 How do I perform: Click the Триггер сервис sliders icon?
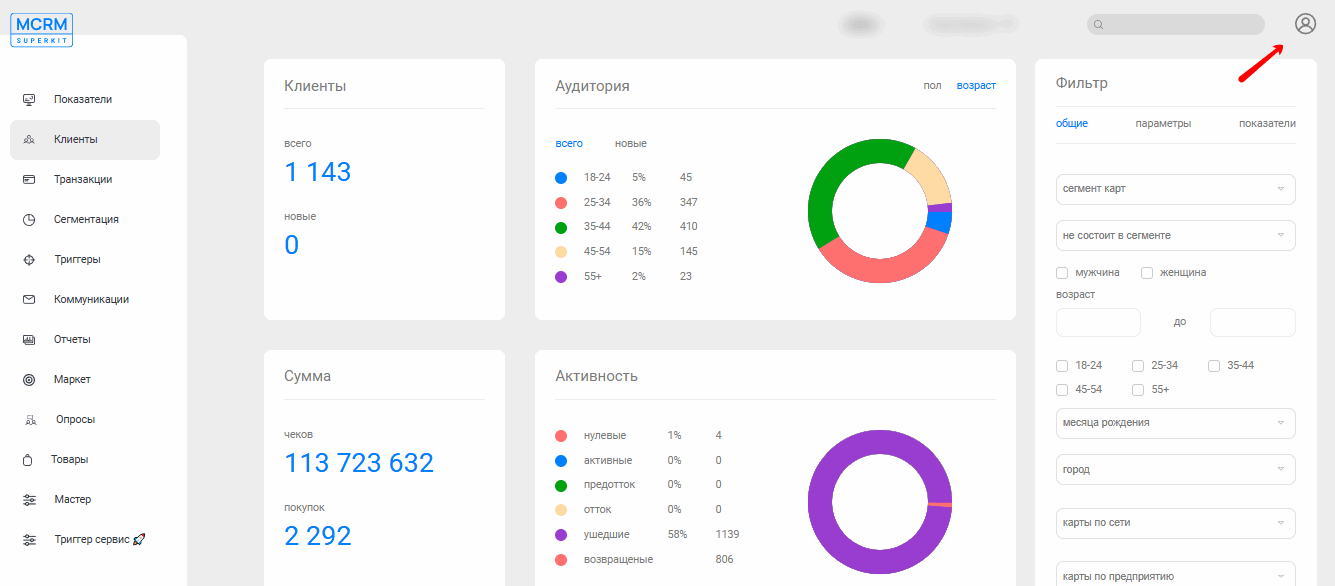coord(29,540)
